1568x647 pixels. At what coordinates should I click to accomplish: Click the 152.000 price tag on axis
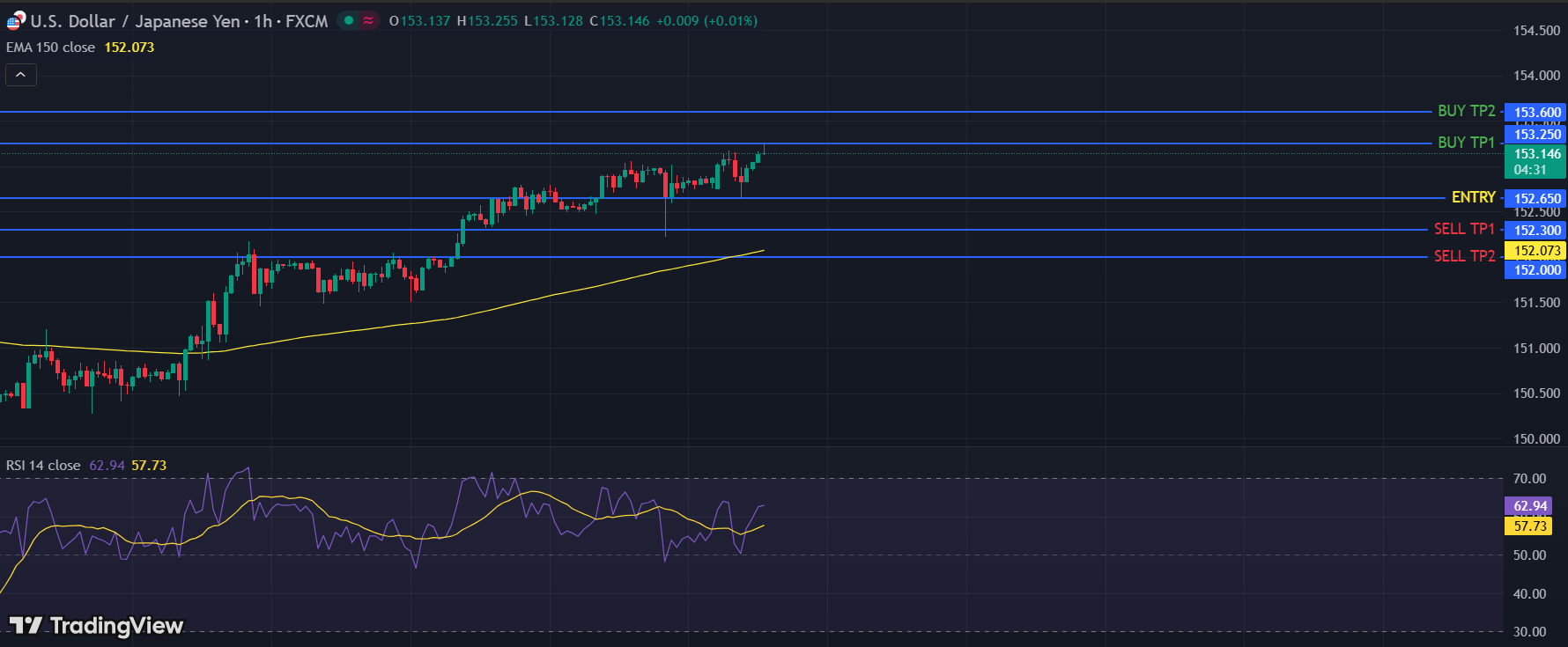(x=1537, y=270)
